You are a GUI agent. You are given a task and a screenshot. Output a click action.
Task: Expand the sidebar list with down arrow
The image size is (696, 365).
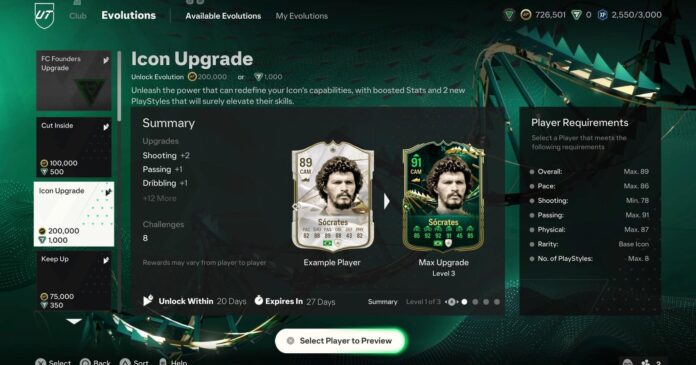[x=74, y=321]
